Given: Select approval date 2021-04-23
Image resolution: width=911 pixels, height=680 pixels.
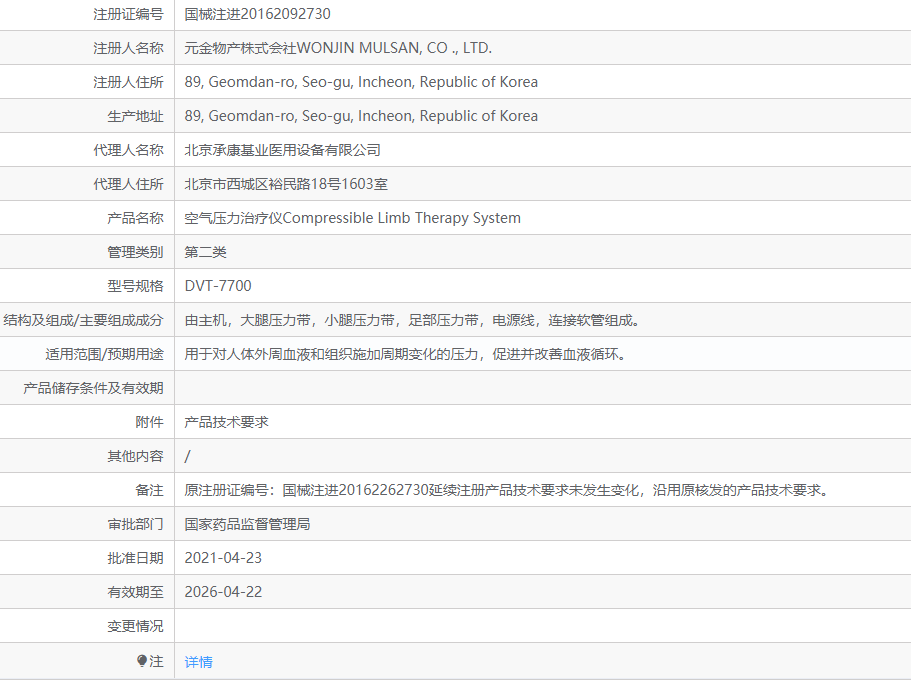Looking at the screenshot, I should tap(223, 558).
